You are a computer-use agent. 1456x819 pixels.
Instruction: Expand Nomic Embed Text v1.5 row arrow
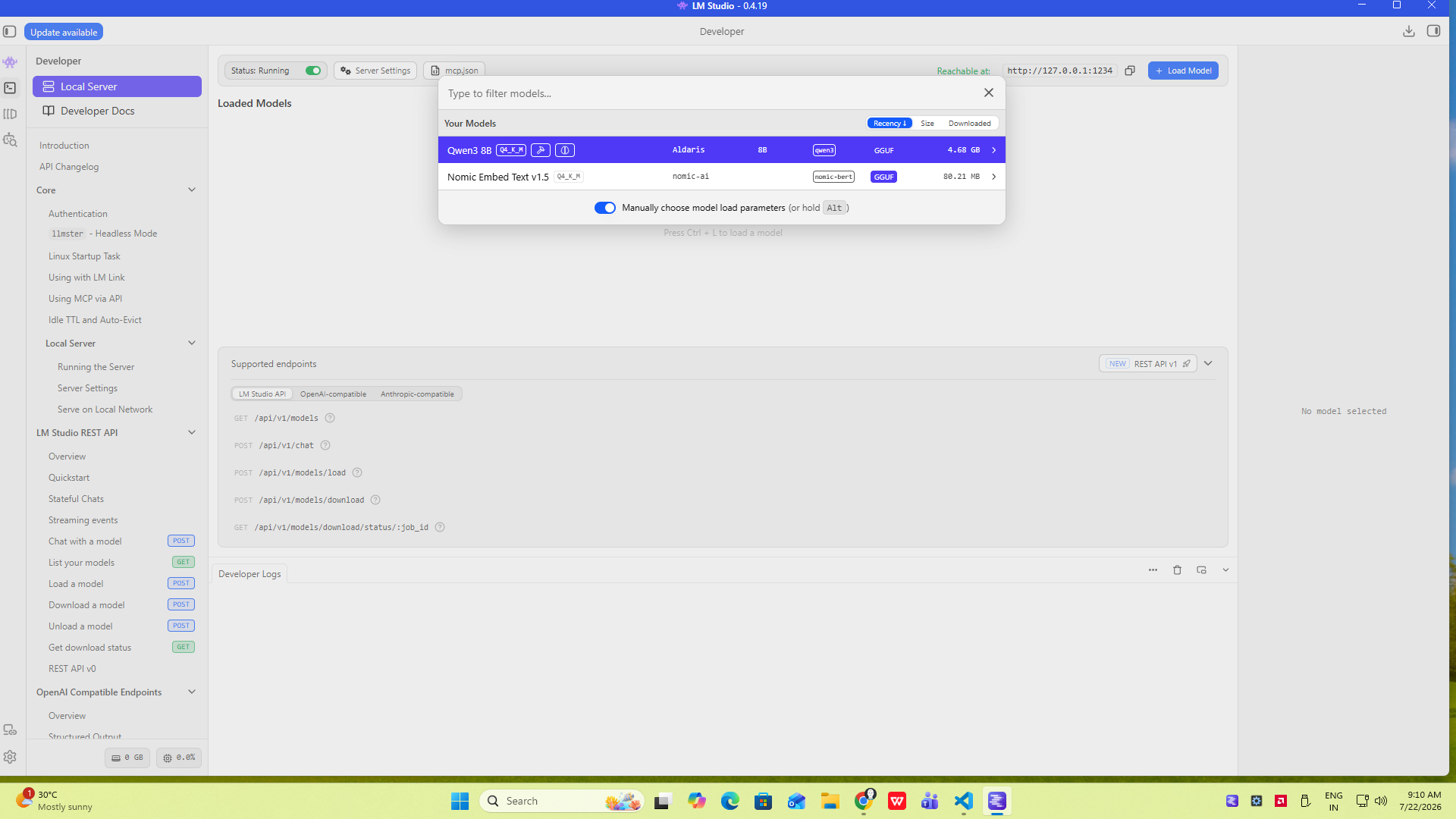coord(993,177)
